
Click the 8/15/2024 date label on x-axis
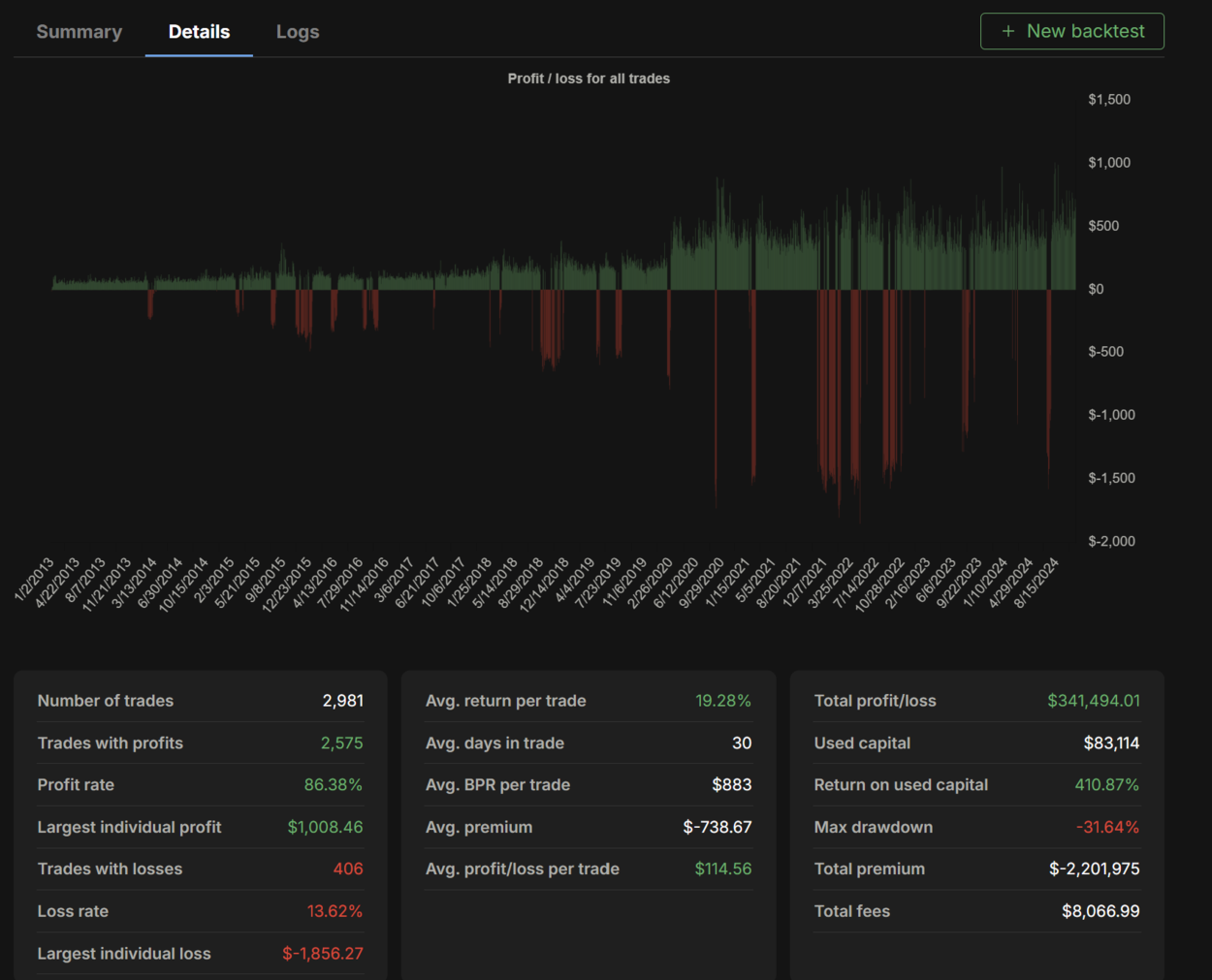(x=1036, y=584)
